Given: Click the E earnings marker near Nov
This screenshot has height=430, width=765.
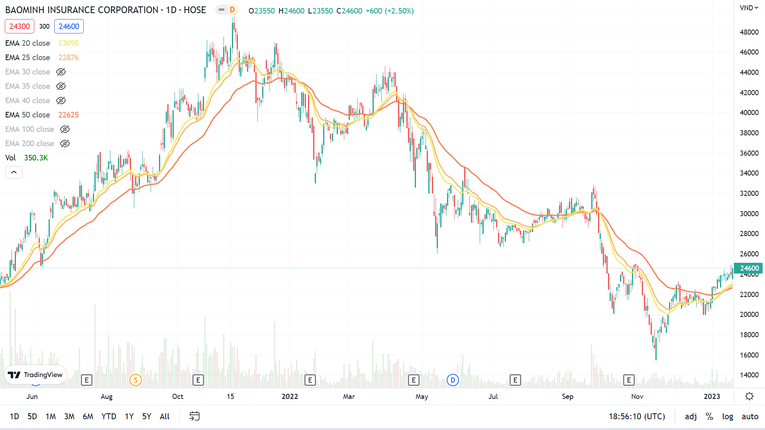Looking at the screenshot, I should (x=629, y=380).
